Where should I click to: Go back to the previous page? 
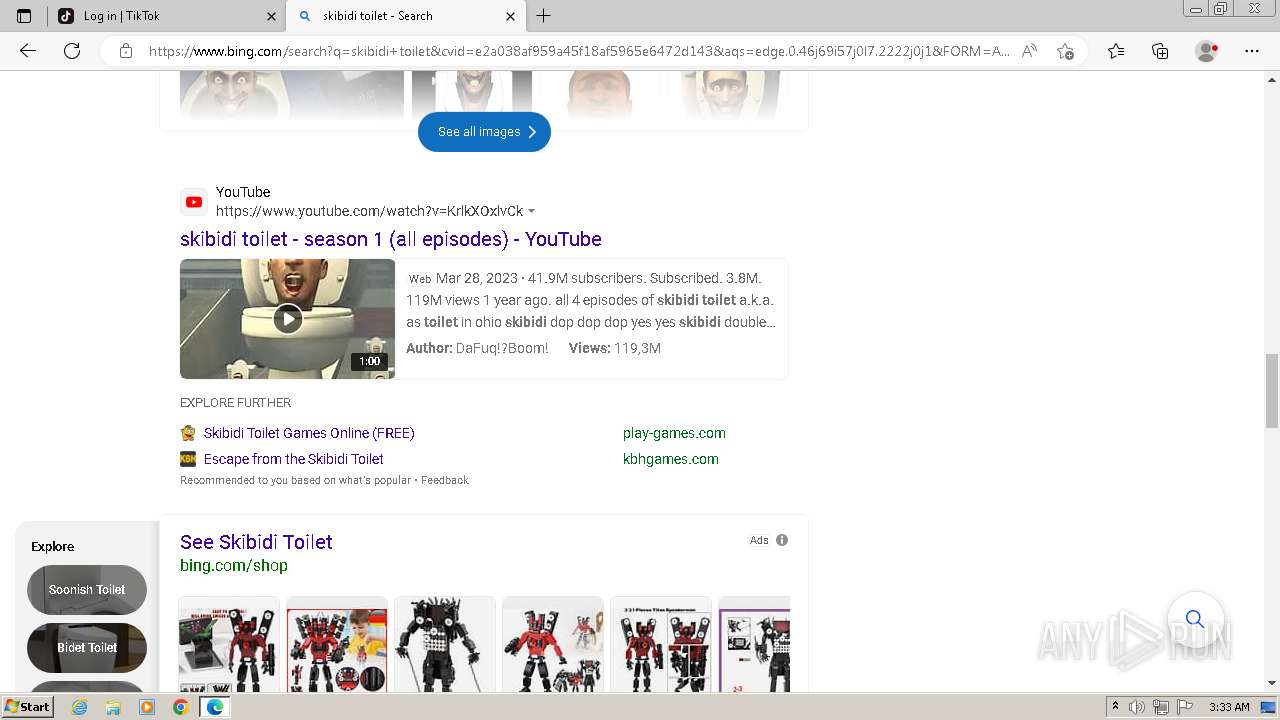(x=28, y=51)
